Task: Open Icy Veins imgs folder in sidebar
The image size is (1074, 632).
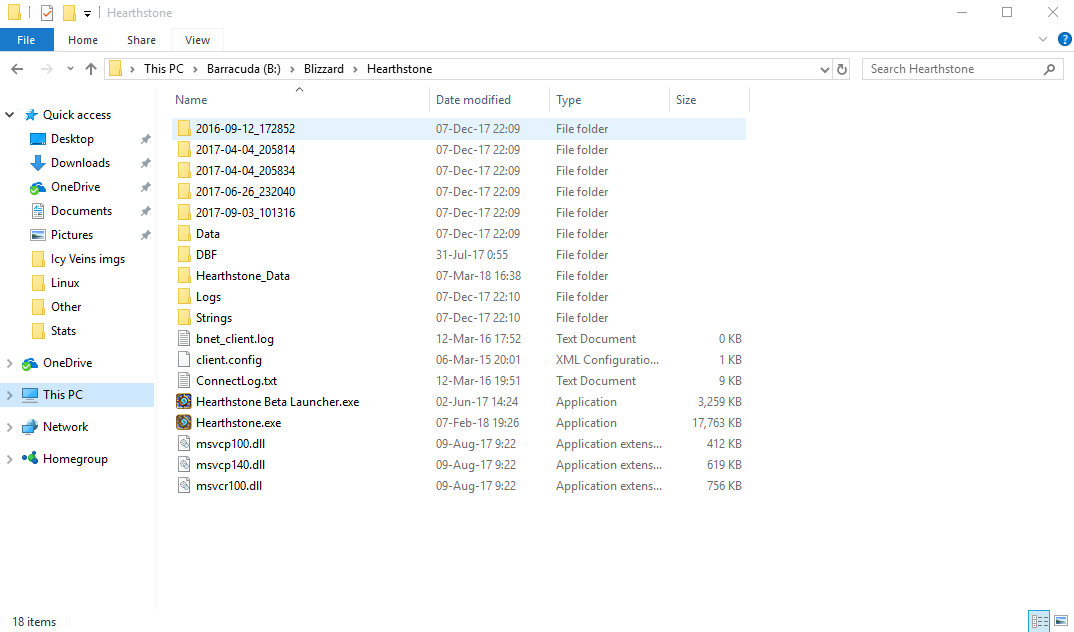Action: pos(88,259)
